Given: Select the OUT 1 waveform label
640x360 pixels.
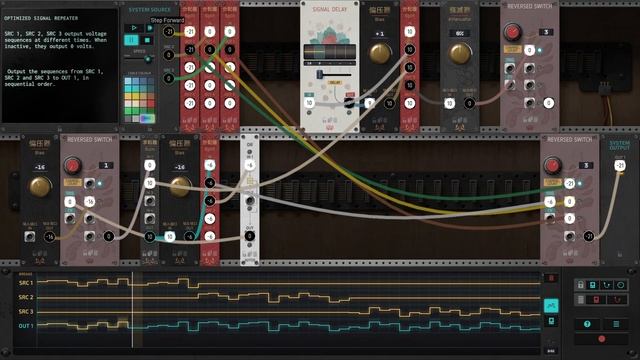Looking at the screenshot, I should click(26, 326).
